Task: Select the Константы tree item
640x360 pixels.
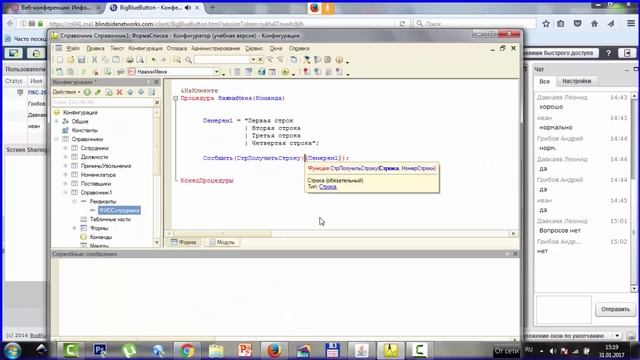Action: pyautogui.click(x=85, y=130)
